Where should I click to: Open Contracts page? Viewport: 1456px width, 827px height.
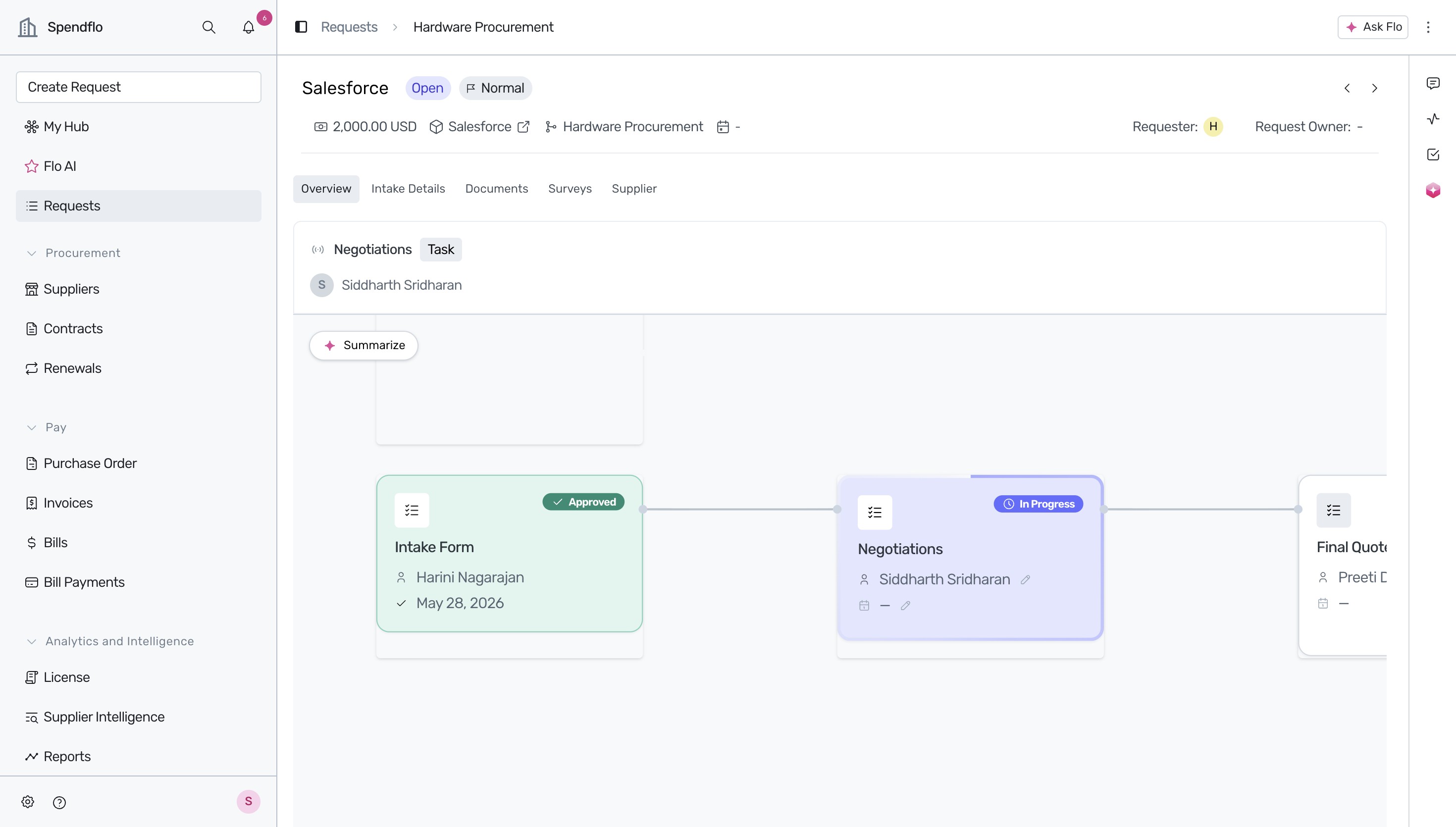139,329
